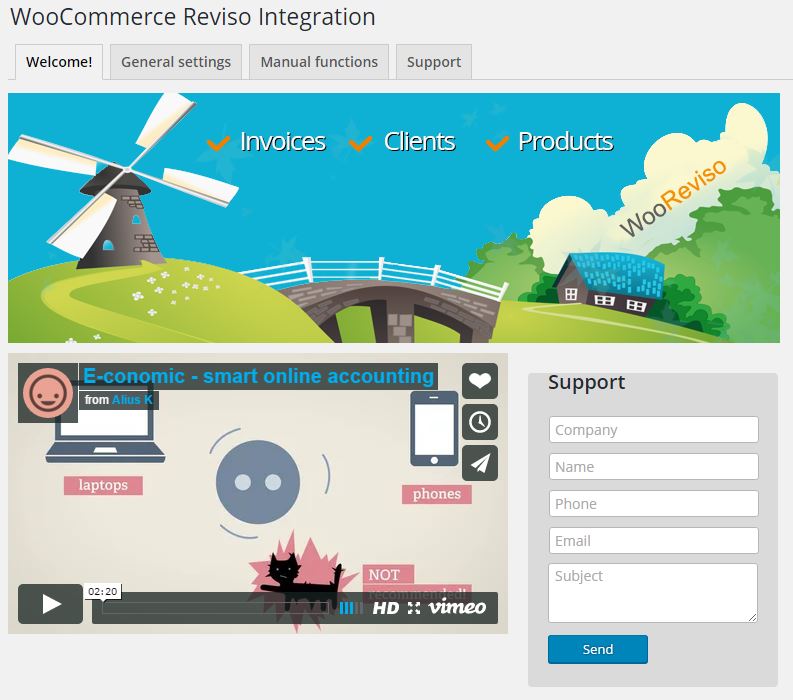Click the Subject text area
793x700 pixels.
[x=653, y=593]
